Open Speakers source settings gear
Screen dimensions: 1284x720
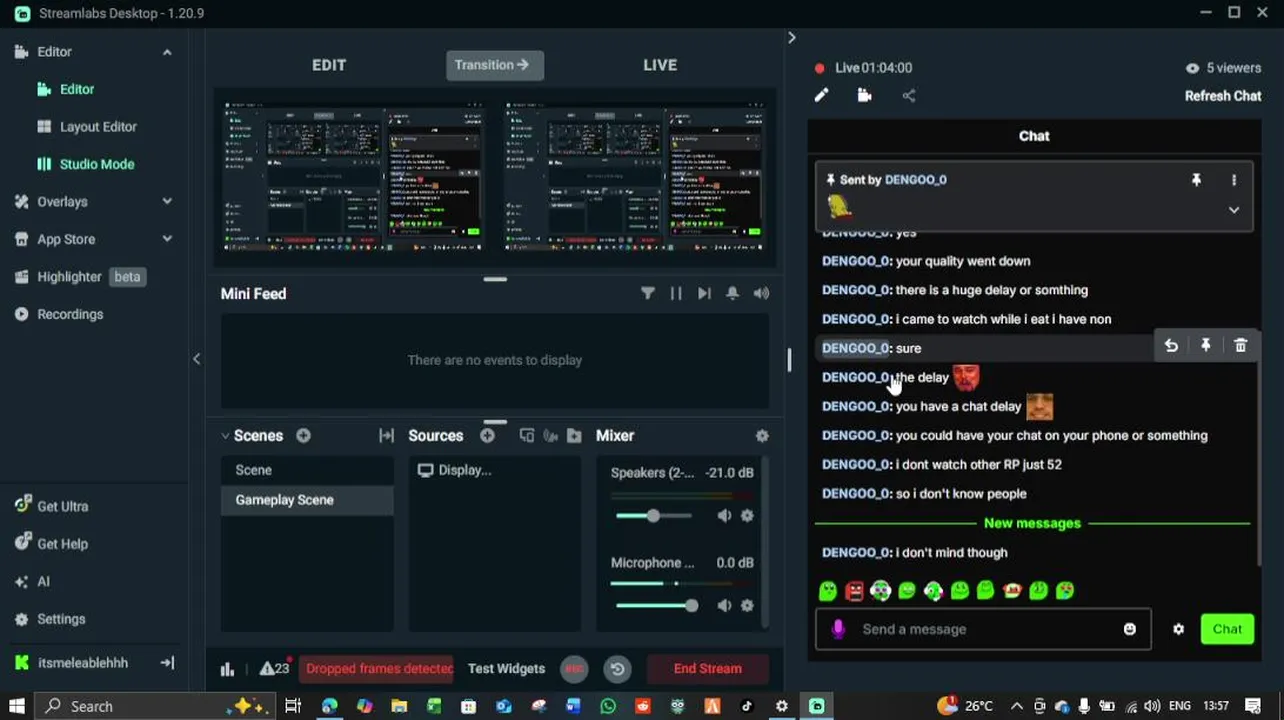click(747, 516)
